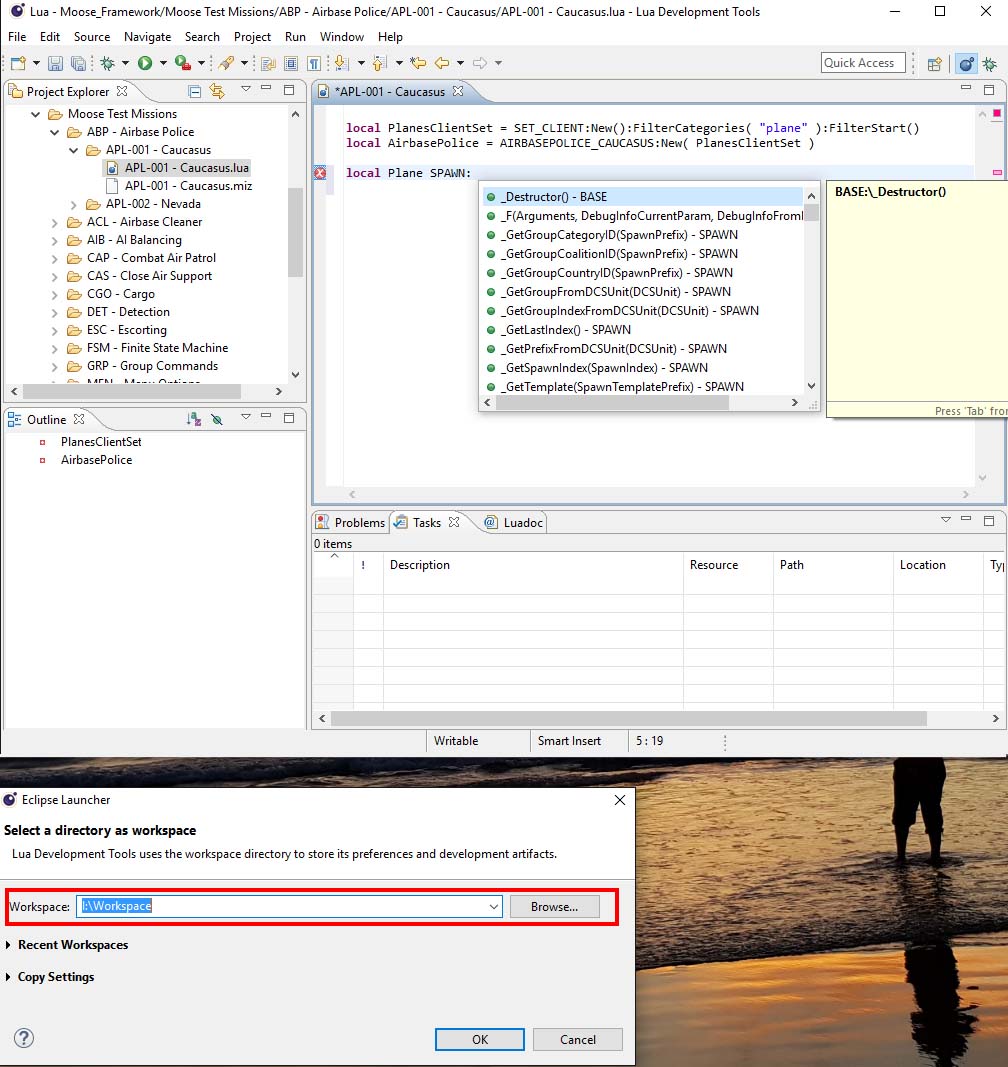Switch to the Problems tab
The image size is (1008, 1067).
(x=351, y=522)
